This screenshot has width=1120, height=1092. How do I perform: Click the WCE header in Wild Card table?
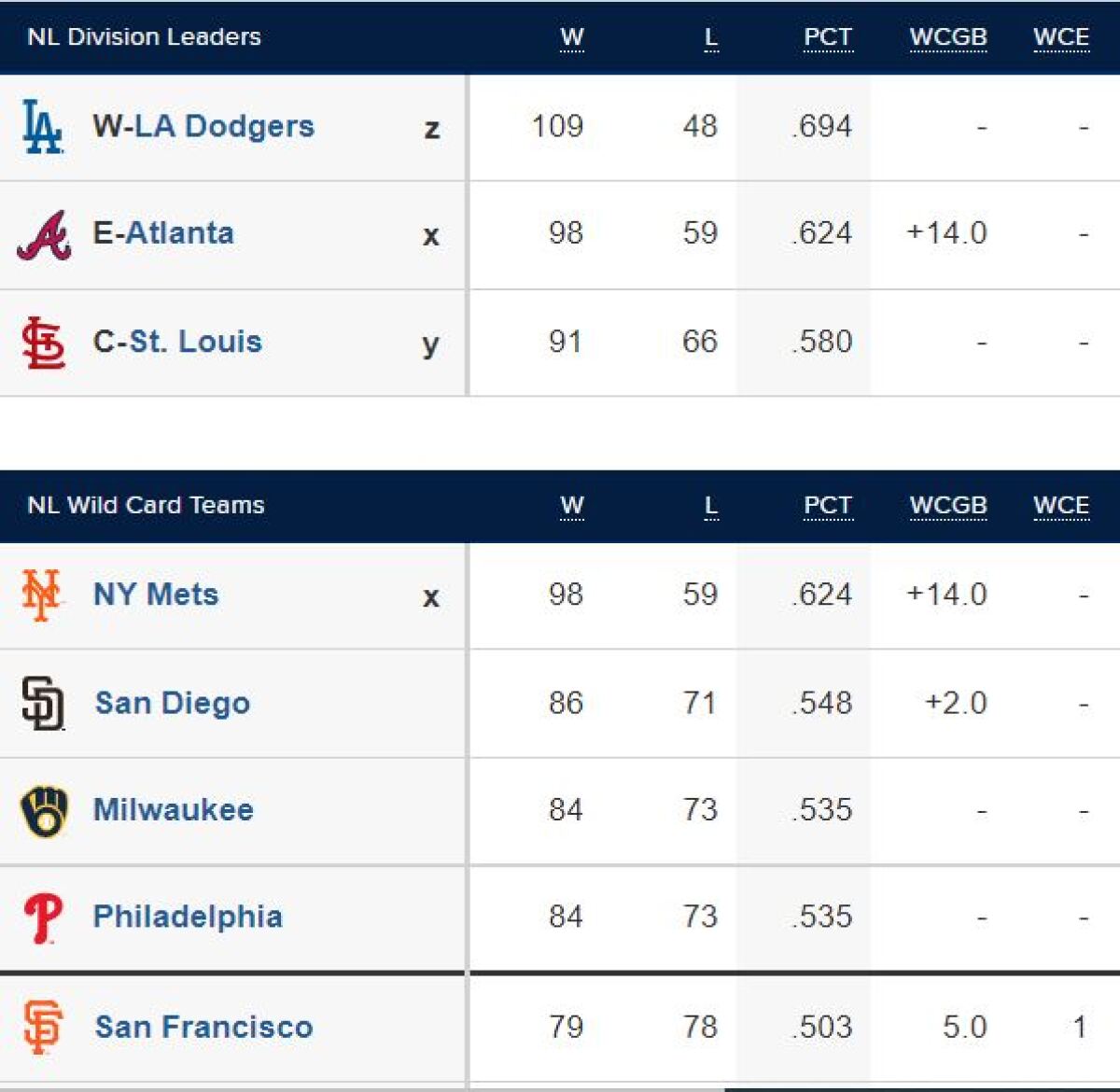pos(1061,506)
